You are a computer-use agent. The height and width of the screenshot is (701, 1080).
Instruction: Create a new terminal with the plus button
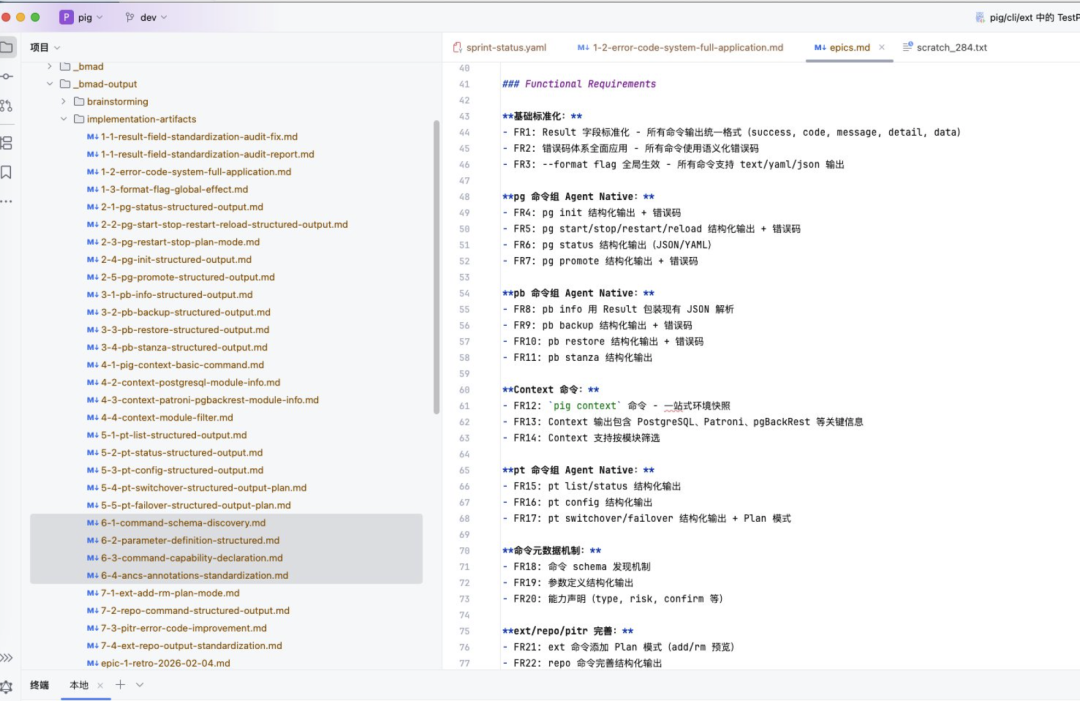coord(119,685)
